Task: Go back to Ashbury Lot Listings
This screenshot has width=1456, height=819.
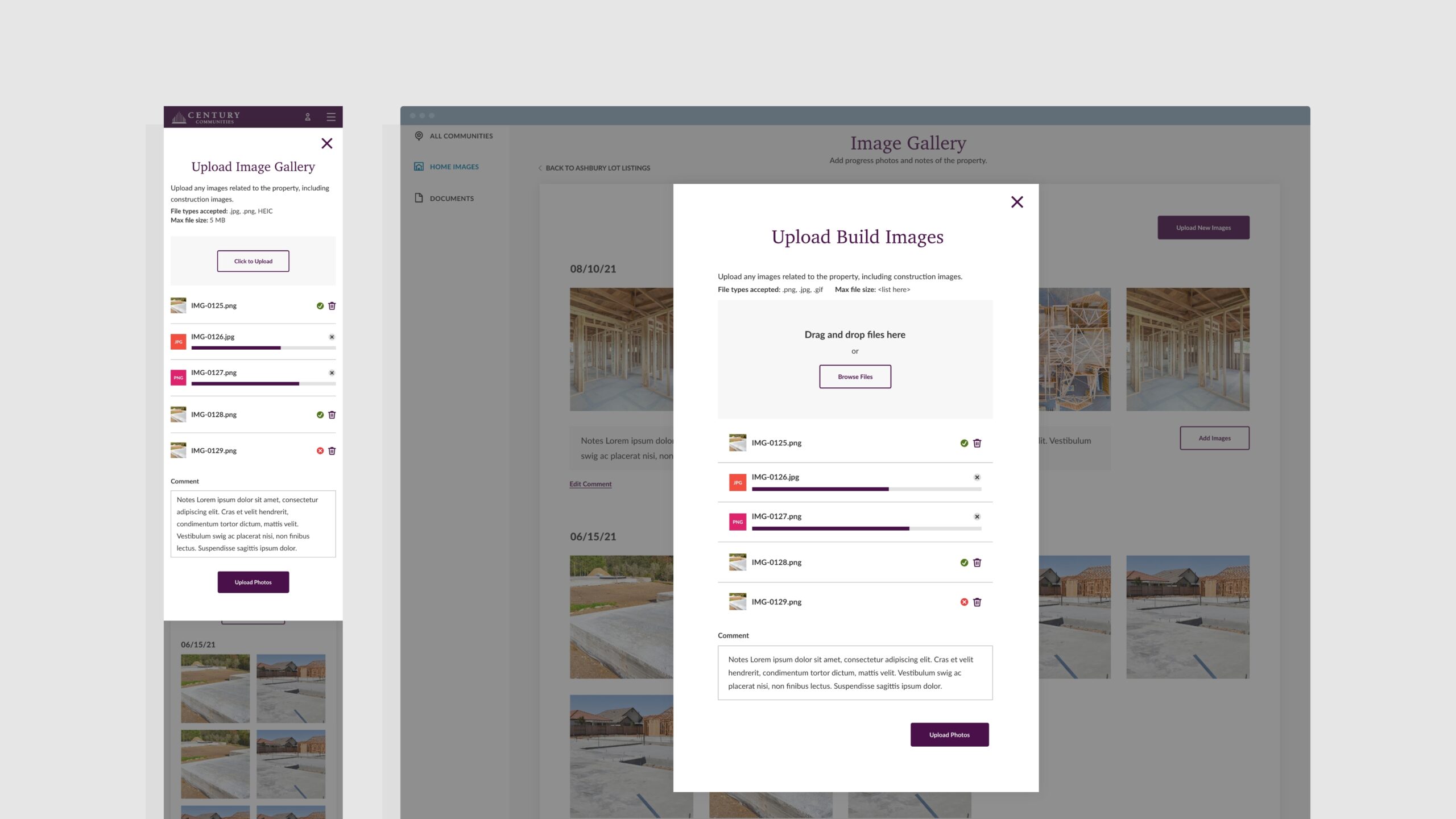Action: pyautogui.click(x=594, y=168)
